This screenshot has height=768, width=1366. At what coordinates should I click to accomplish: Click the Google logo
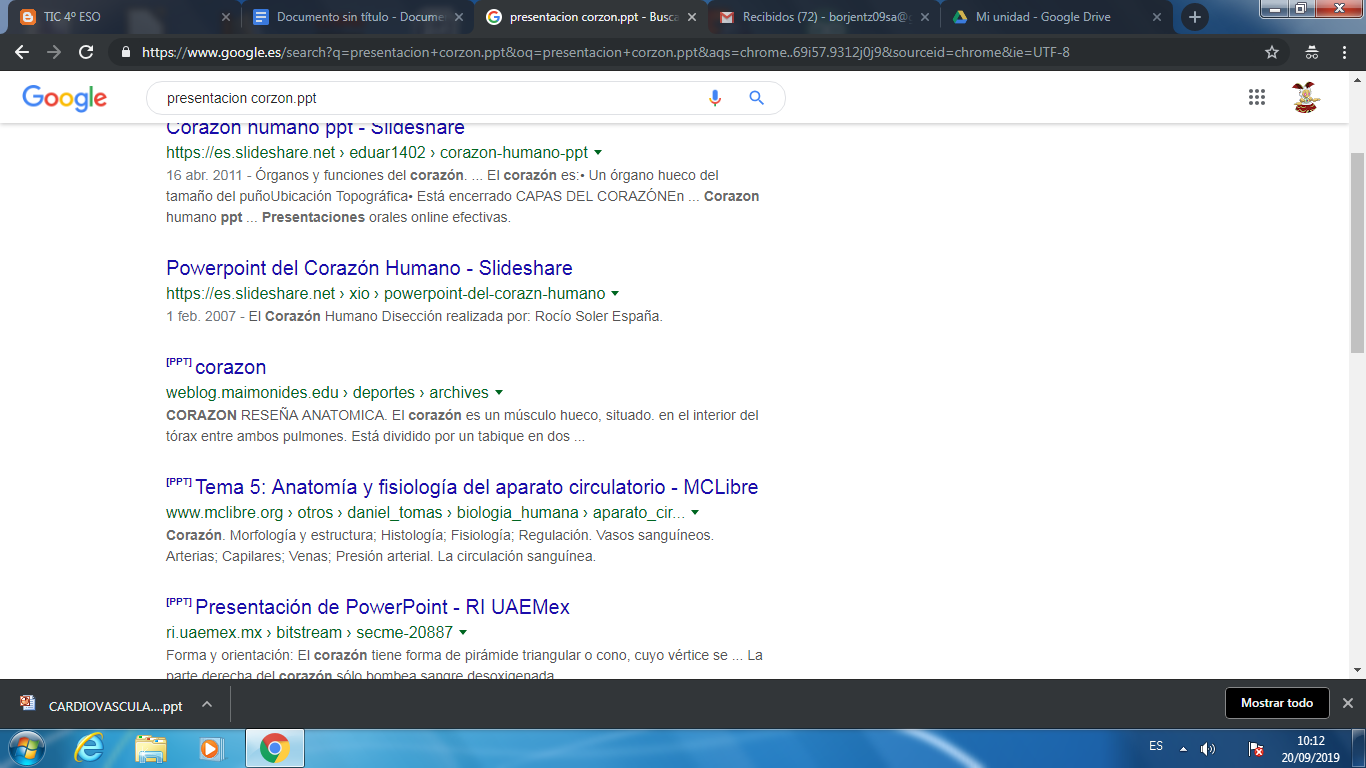click(65, 98)
